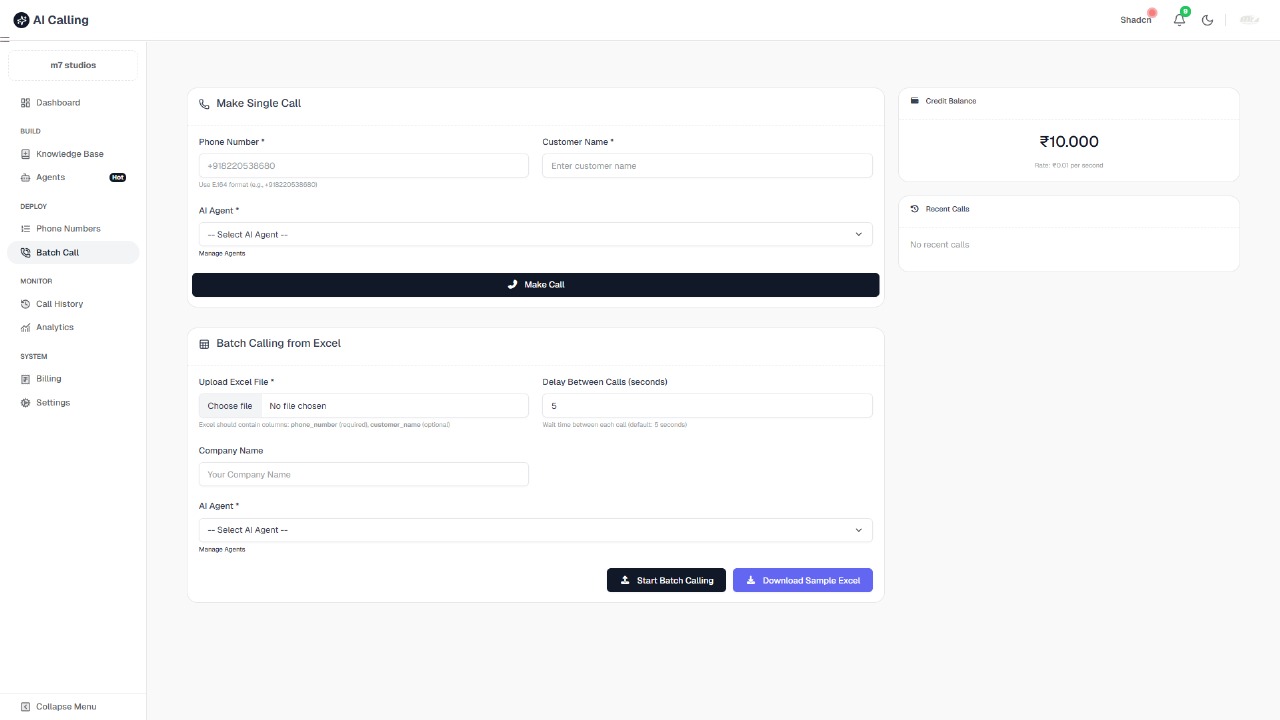Collapse the sidebar menu
This screenshot has height=720, width=1280.
coord(60,706)
